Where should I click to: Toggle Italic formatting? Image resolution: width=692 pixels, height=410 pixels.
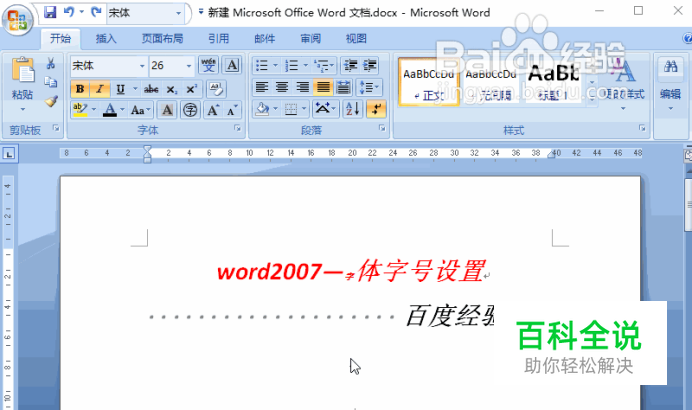[x=100, y=89]
